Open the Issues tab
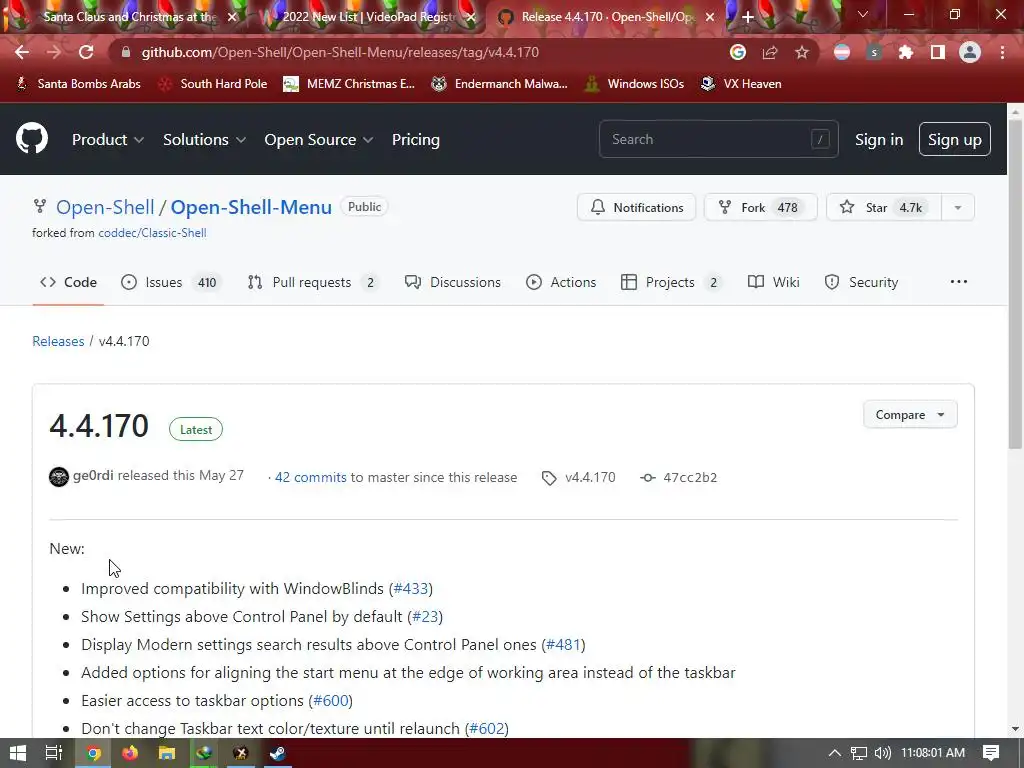1024x768 pixels. (x=171, y=282)
